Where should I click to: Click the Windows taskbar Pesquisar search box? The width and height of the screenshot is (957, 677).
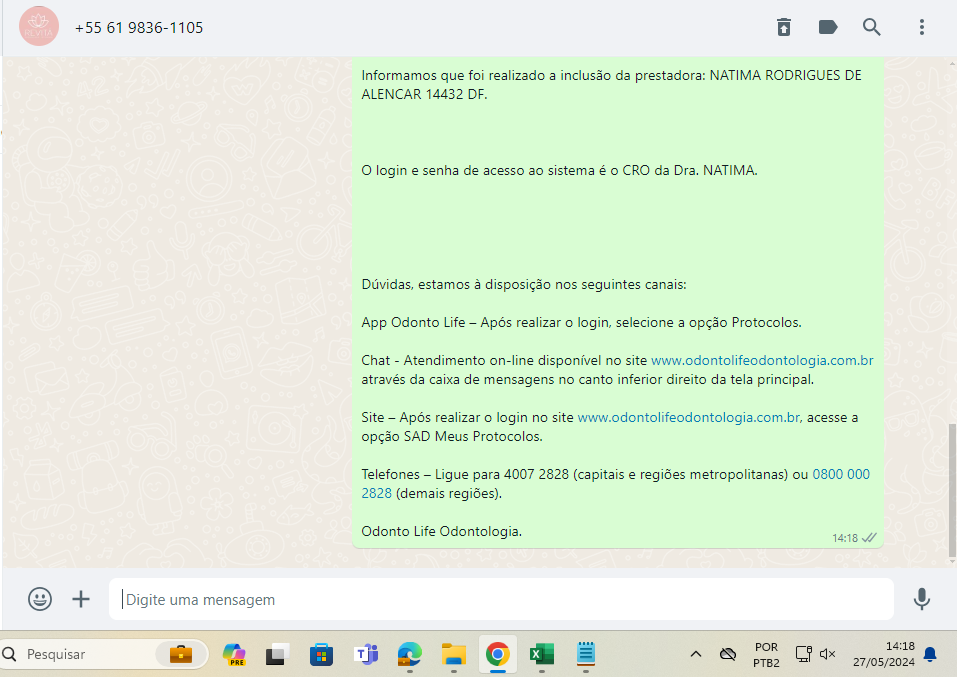coord(104,654)
